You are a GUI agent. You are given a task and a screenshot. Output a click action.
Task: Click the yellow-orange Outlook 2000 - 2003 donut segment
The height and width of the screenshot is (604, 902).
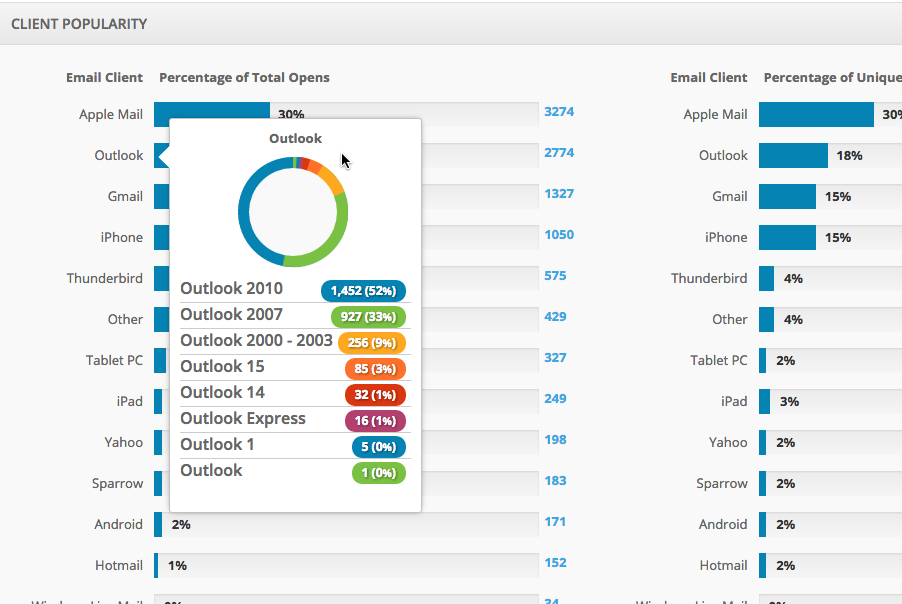click(x=332, y=180)
